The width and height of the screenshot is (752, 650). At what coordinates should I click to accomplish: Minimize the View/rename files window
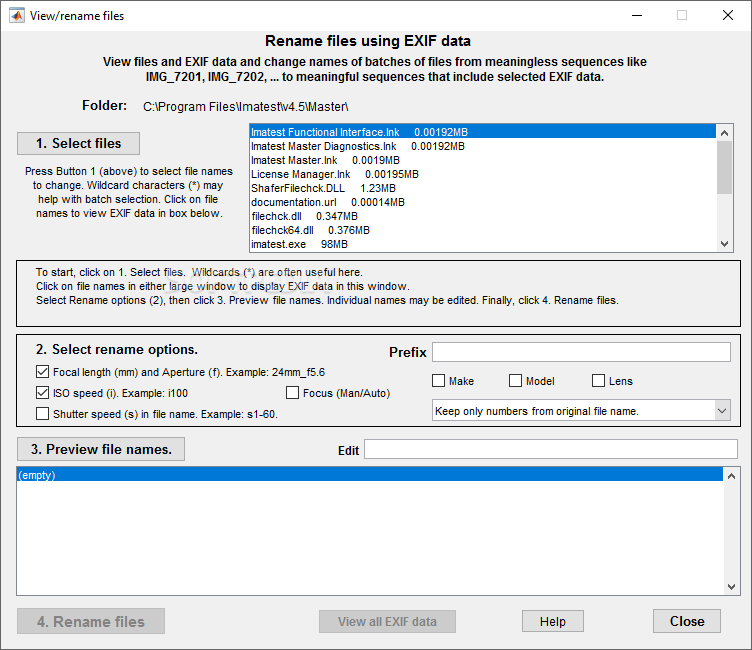click(x=637, y=15)
